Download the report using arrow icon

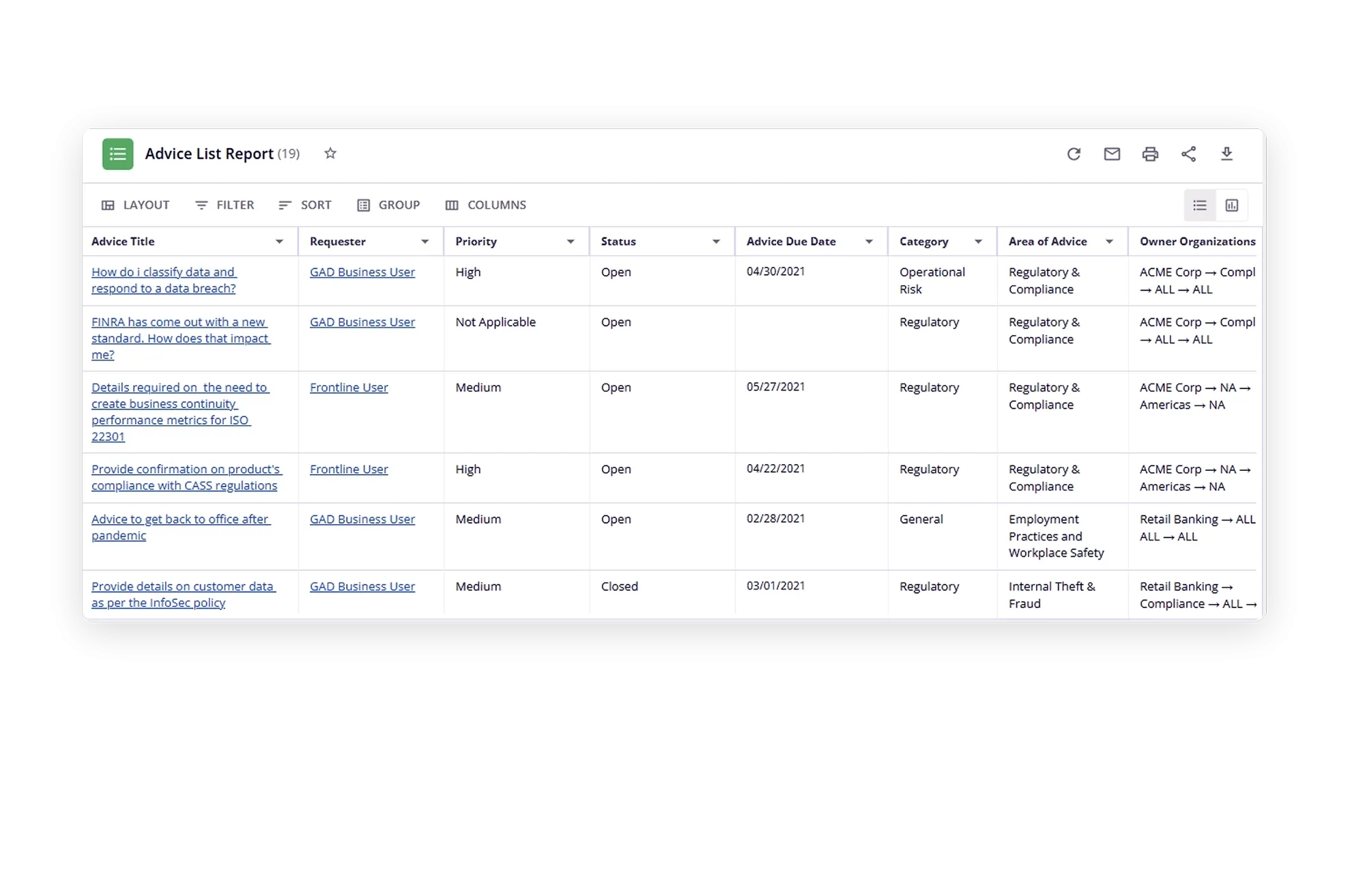pyautogui.click(x=1227, y=154)
